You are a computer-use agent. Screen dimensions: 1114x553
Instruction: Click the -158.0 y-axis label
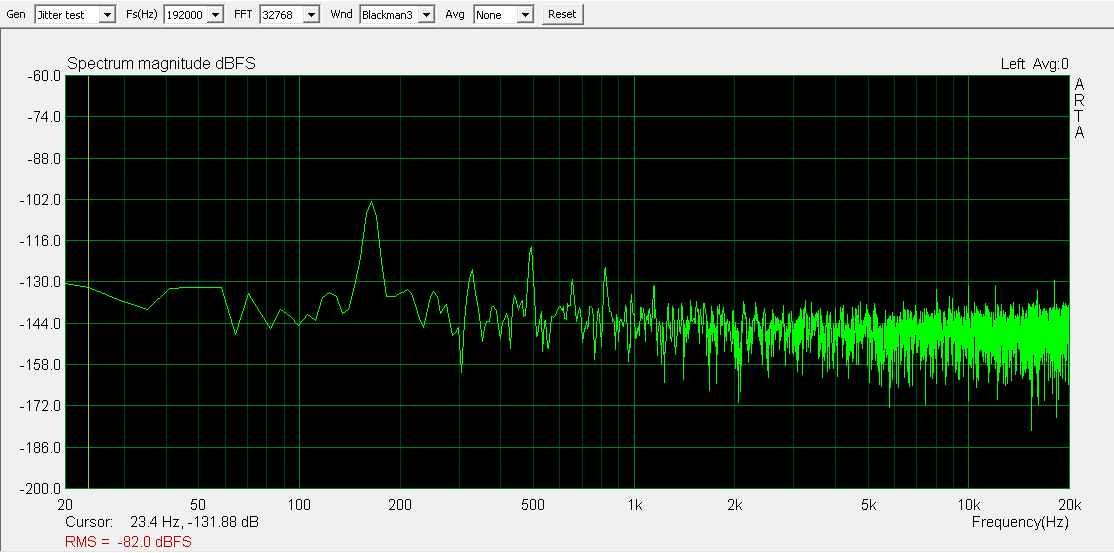(x=42, y=365)
